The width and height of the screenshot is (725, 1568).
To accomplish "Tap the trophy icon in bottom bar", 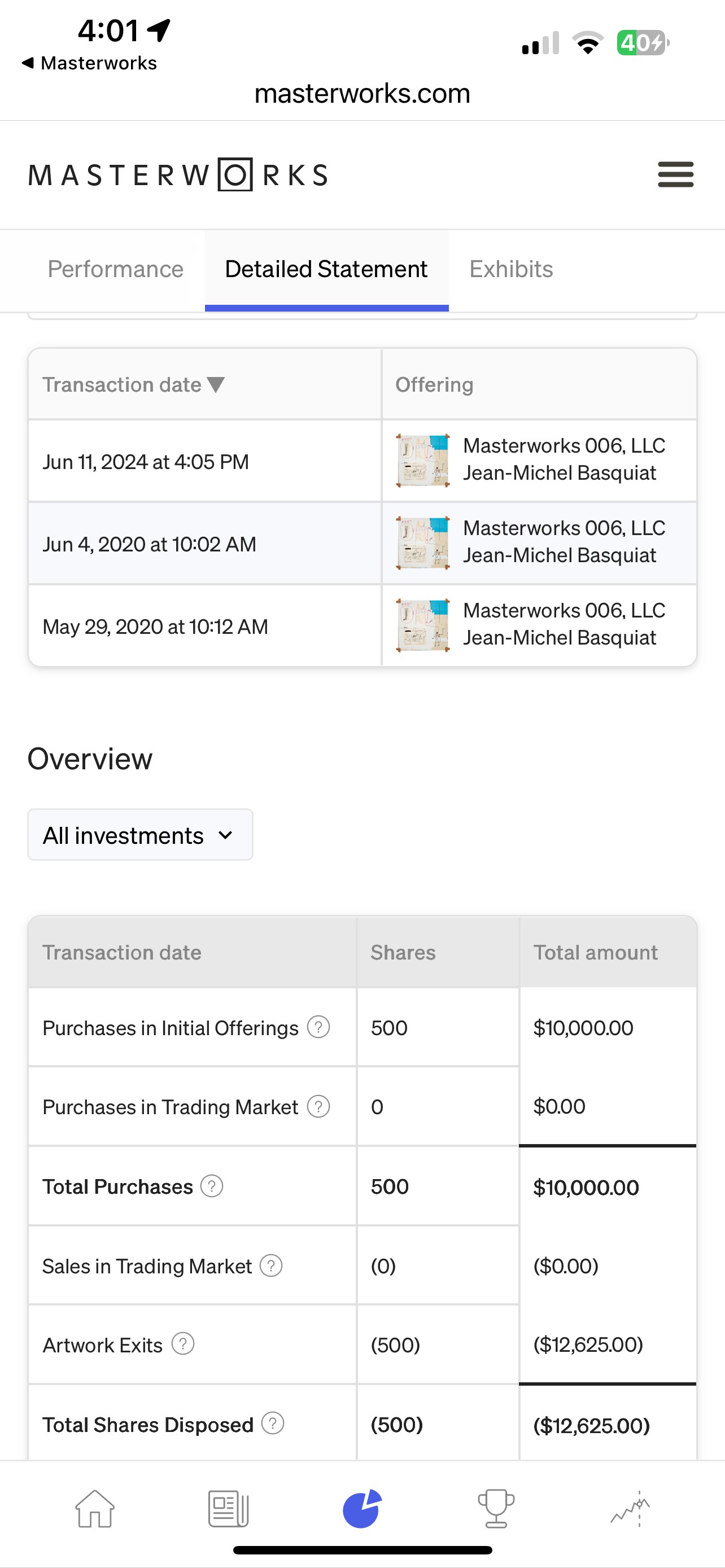I will [496, 1508].
